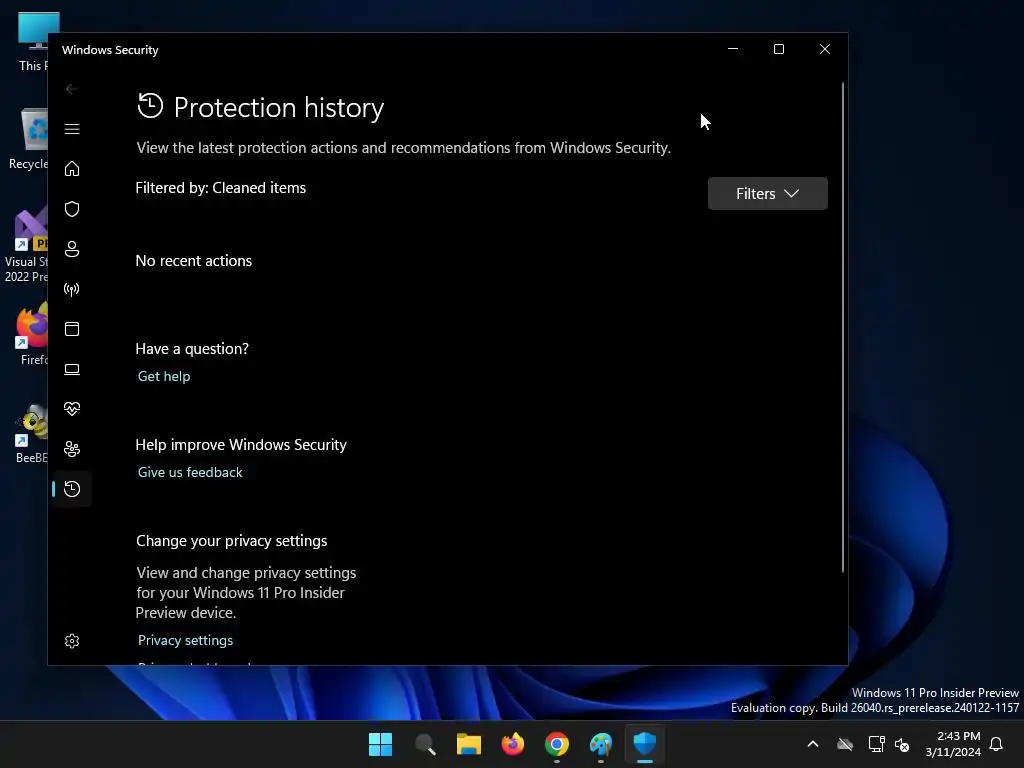Screen dimensions: 1024x768
Task: Select the Recycle Bin desktop icon
Action: pos(29,139)
